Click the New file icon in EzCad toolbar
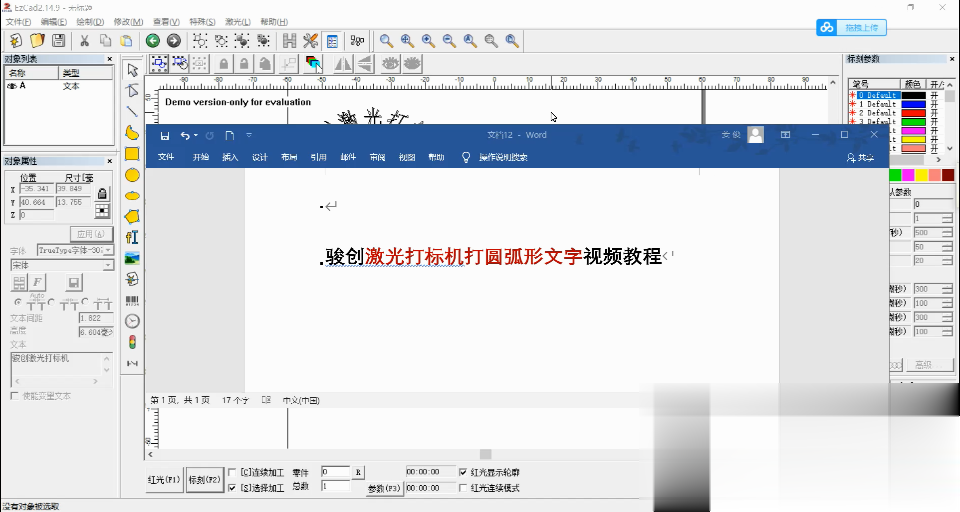The image size is (960, 512). click(x=16, y=41)
